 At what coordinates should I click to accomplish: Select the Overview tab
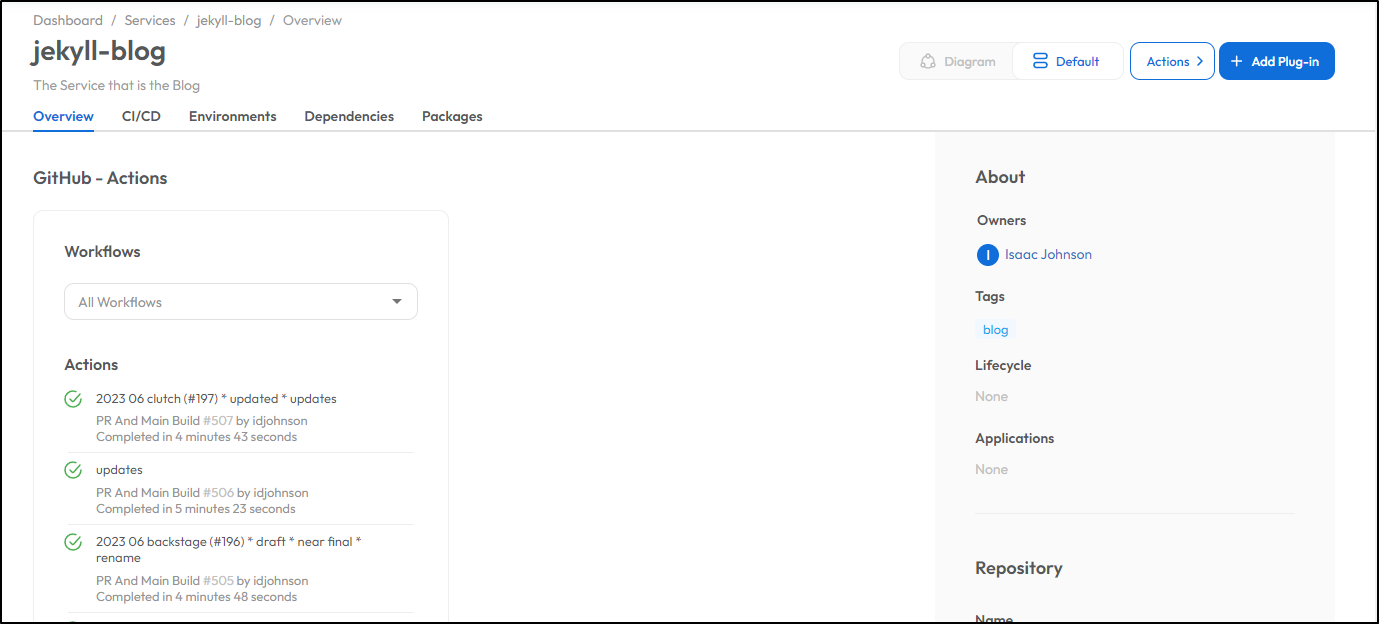click(64, 116)
